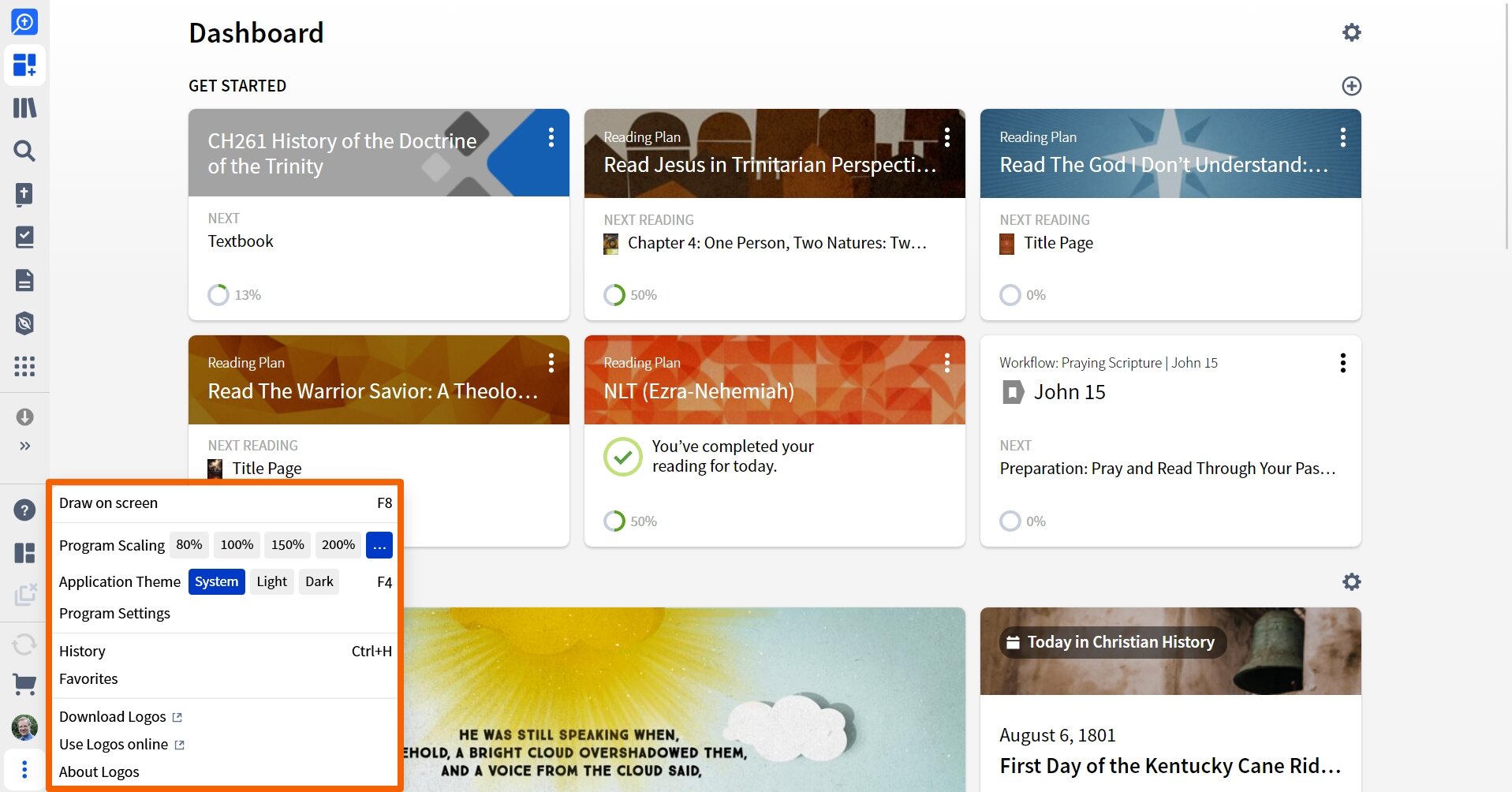Set Program Scaling to 100%
Screen dimensions: 1512x792
click(x=237, y=544)
